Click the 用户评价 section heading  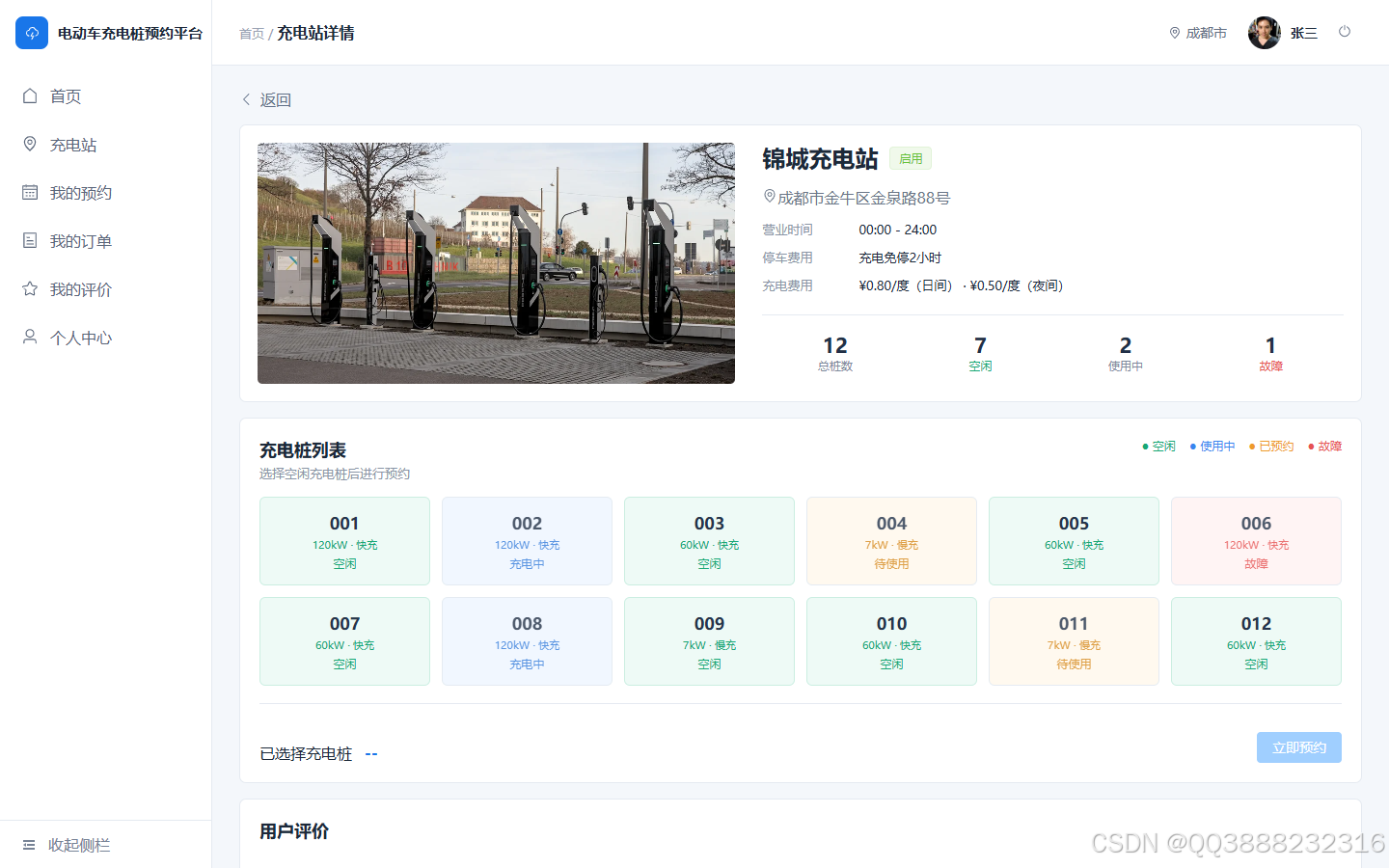pyautogui.click(x=294, y=831)
